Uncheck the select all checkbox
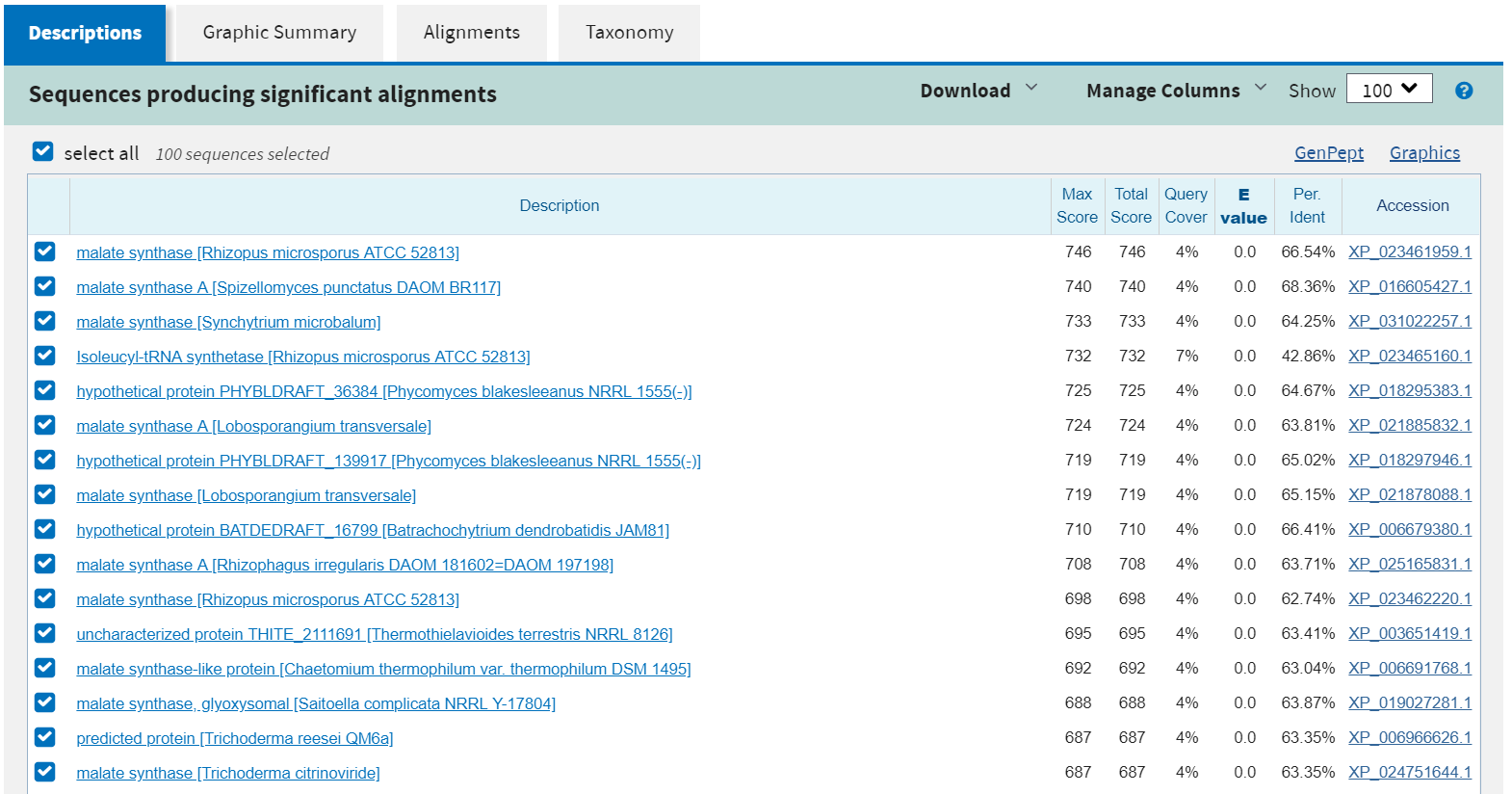1512x794 pixels. click(42, 151)
